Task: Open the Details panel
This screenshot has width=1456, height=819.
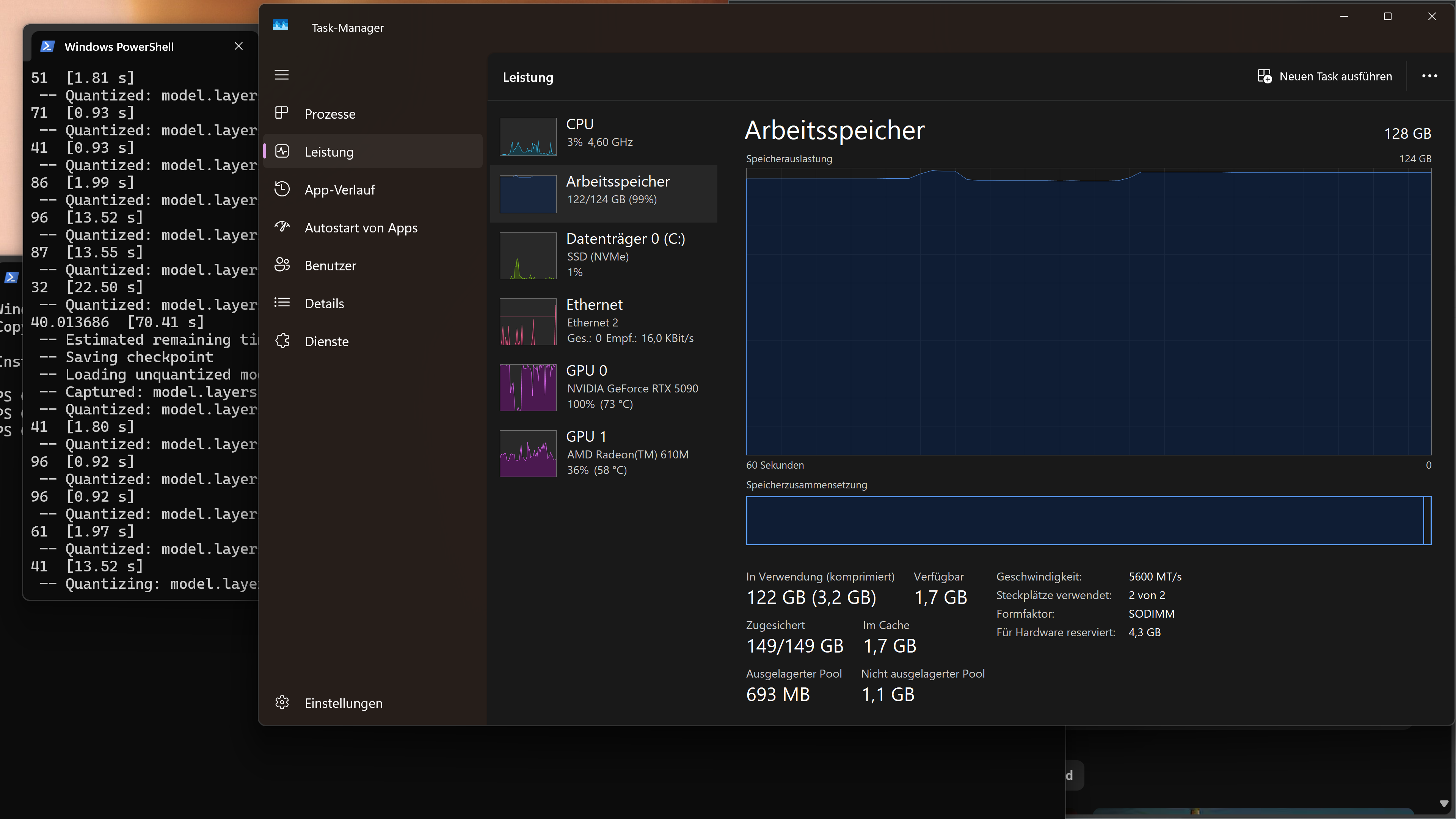Action: tap(325, 303)
